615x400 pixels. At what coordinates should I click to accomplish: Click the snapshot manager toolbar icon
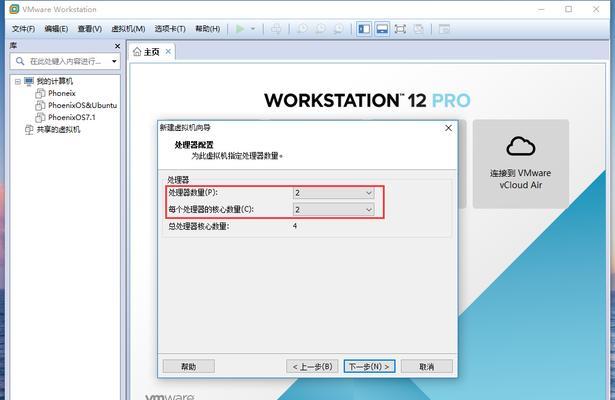[338, 29]
